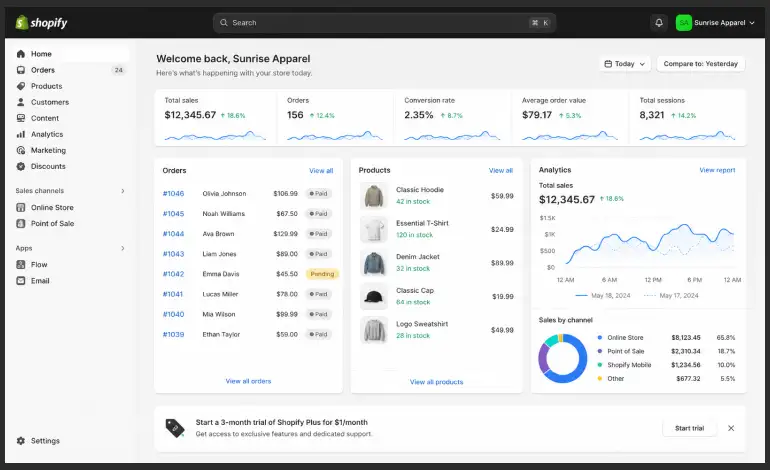Click the Total sessions 8,321 card
The height and width of the screenshot is (470, 770).
[x=688, y=118]
